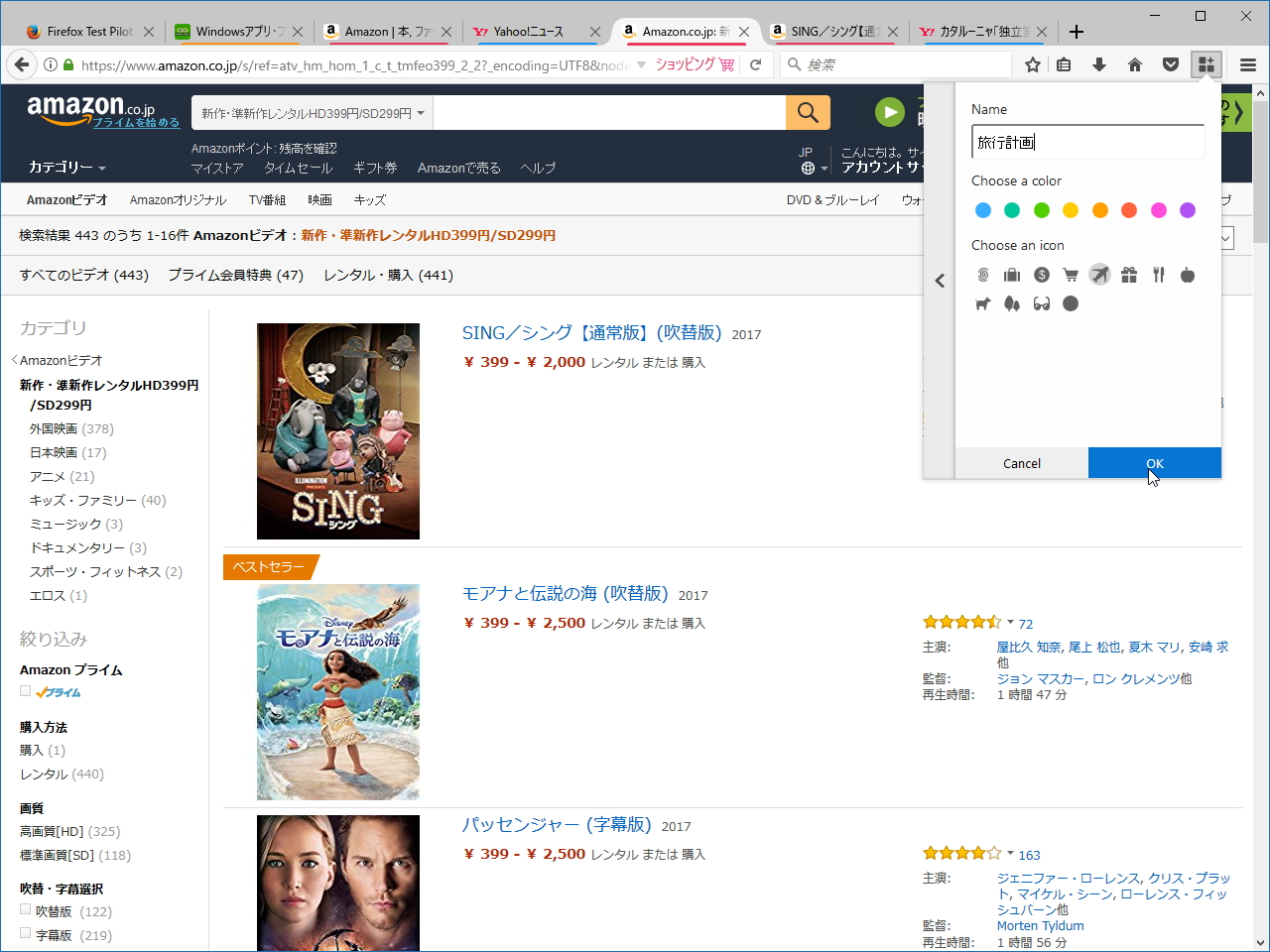The image size is (1270, 952).
Task: Pick the dollar sign container icon
Action: (x=1042, y=275)
